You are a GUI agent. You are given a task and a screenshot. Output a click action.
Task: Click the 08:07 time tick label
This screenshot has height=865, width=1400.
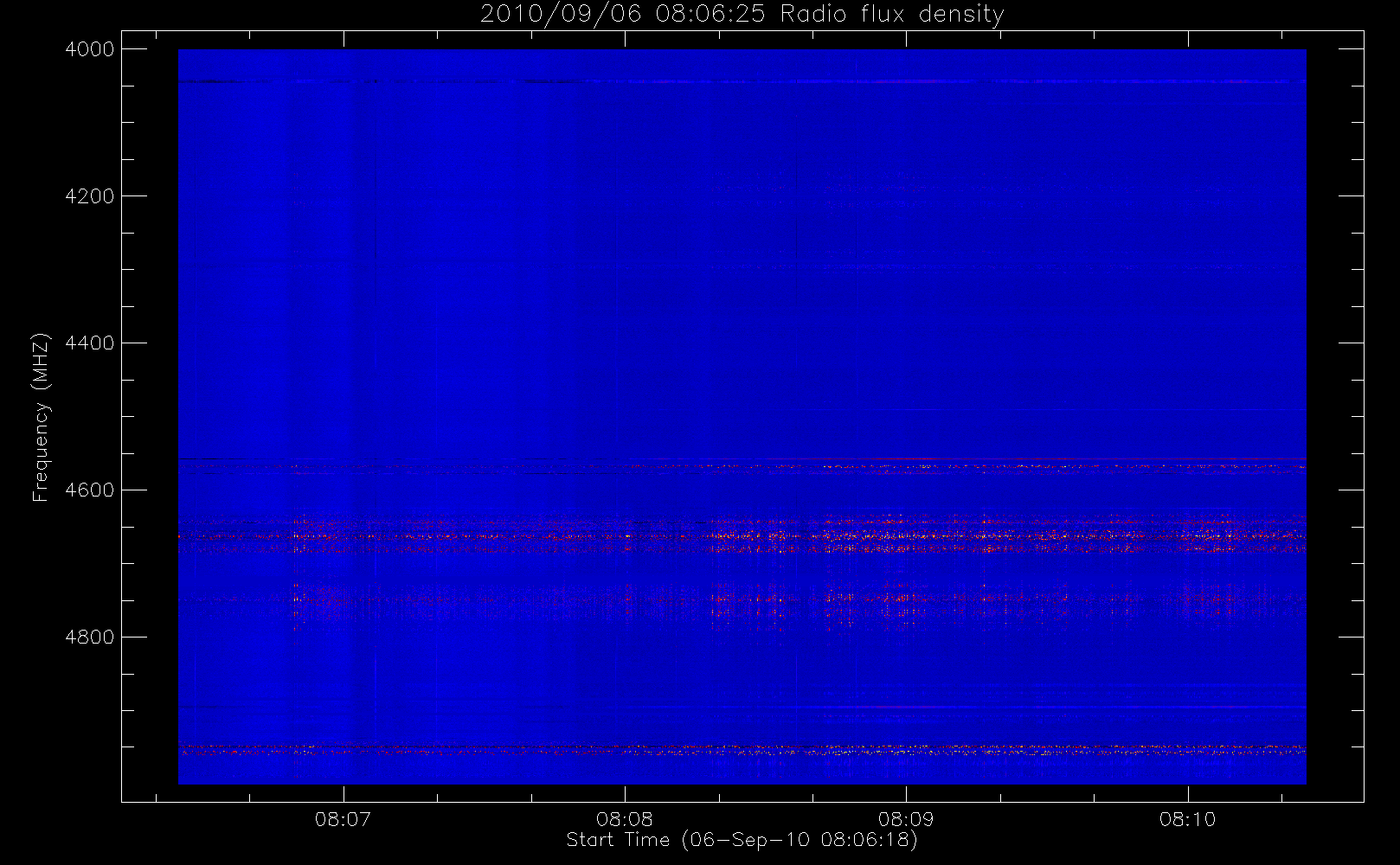pyautogui.click(x=344, y=819)
